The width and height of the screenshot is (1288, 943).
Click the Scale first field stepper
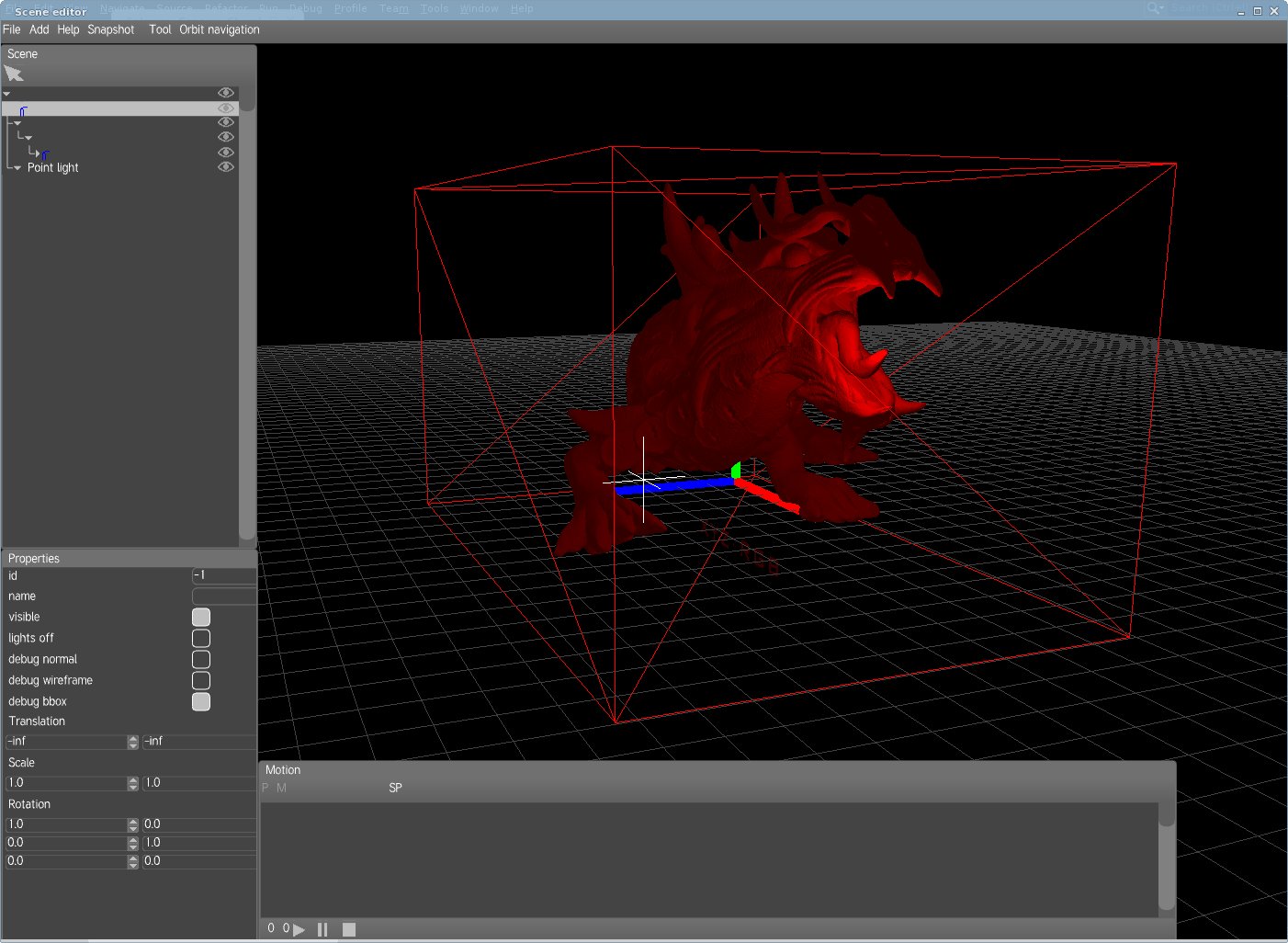coord(133,783)
